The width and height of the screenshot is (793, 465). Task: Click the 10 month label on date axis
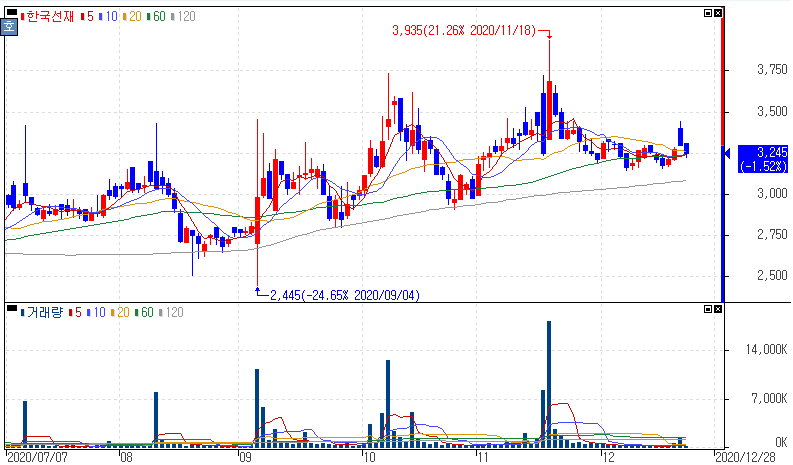coord(369,457)
